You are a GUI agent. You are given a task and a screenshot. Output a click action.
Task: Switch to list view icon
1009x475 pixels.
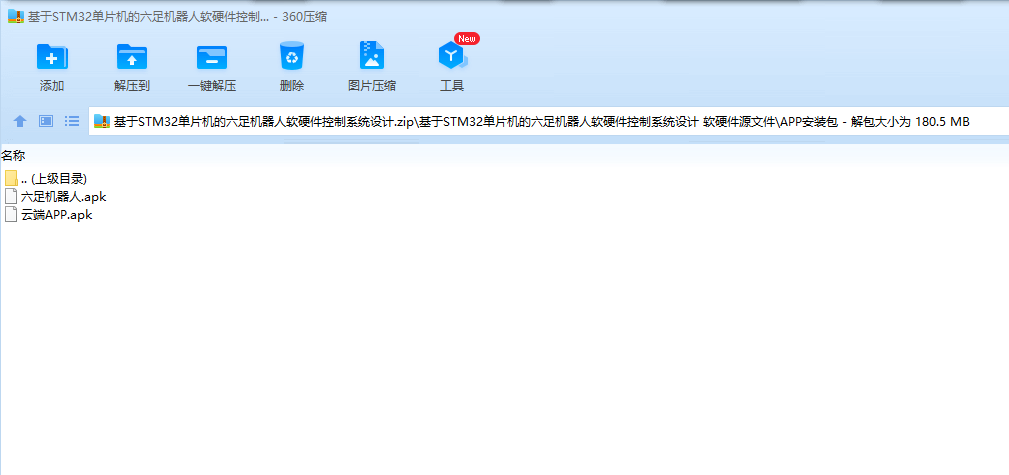click(71, 121)
